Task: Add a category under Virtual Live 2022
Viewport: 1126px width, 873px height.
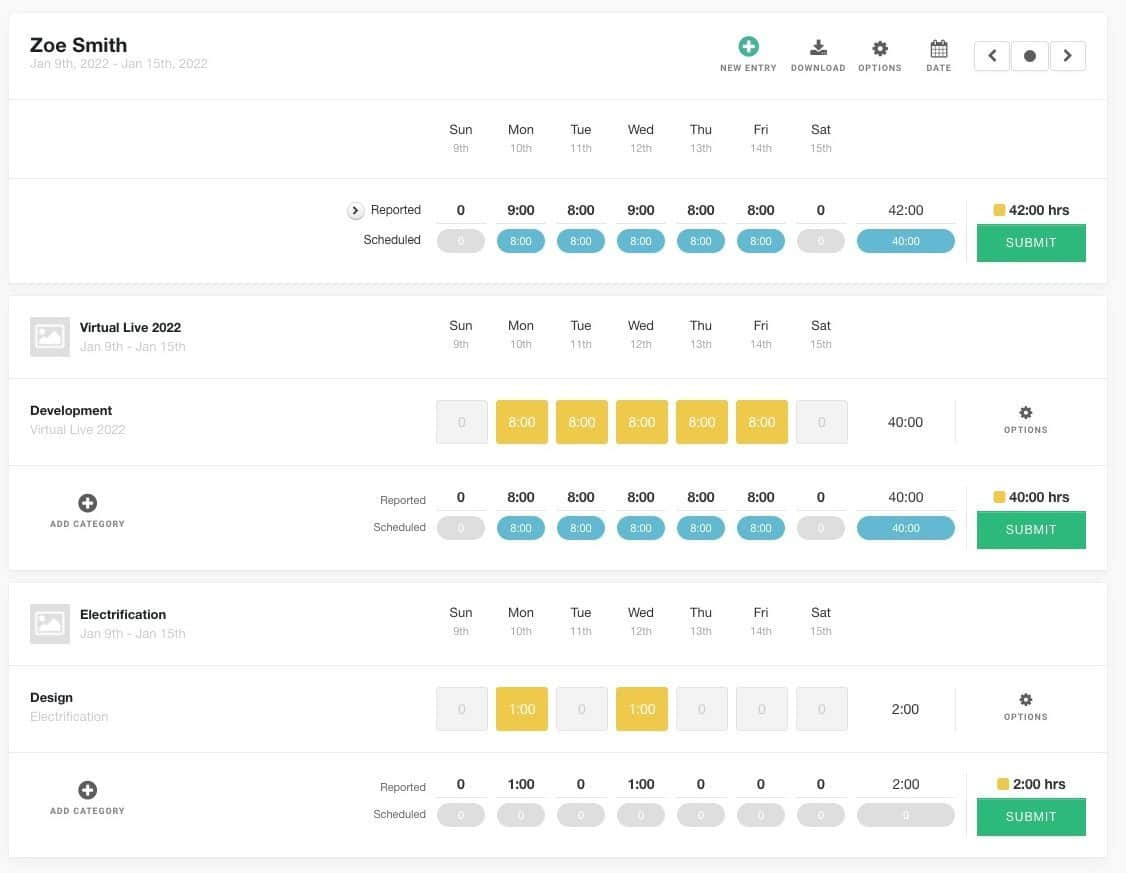Action: tap(87, 503)
